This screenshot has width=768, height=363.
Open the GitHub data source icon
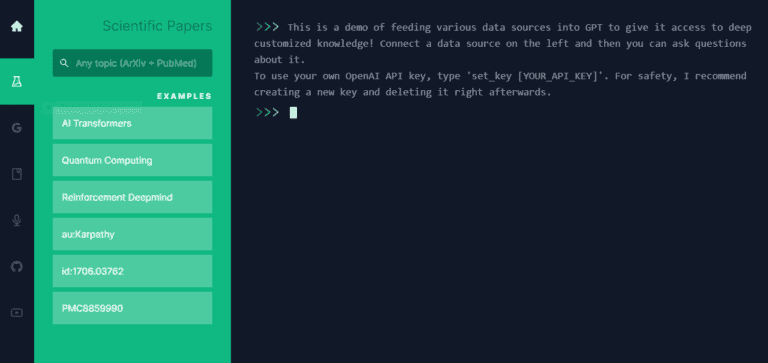17,266
